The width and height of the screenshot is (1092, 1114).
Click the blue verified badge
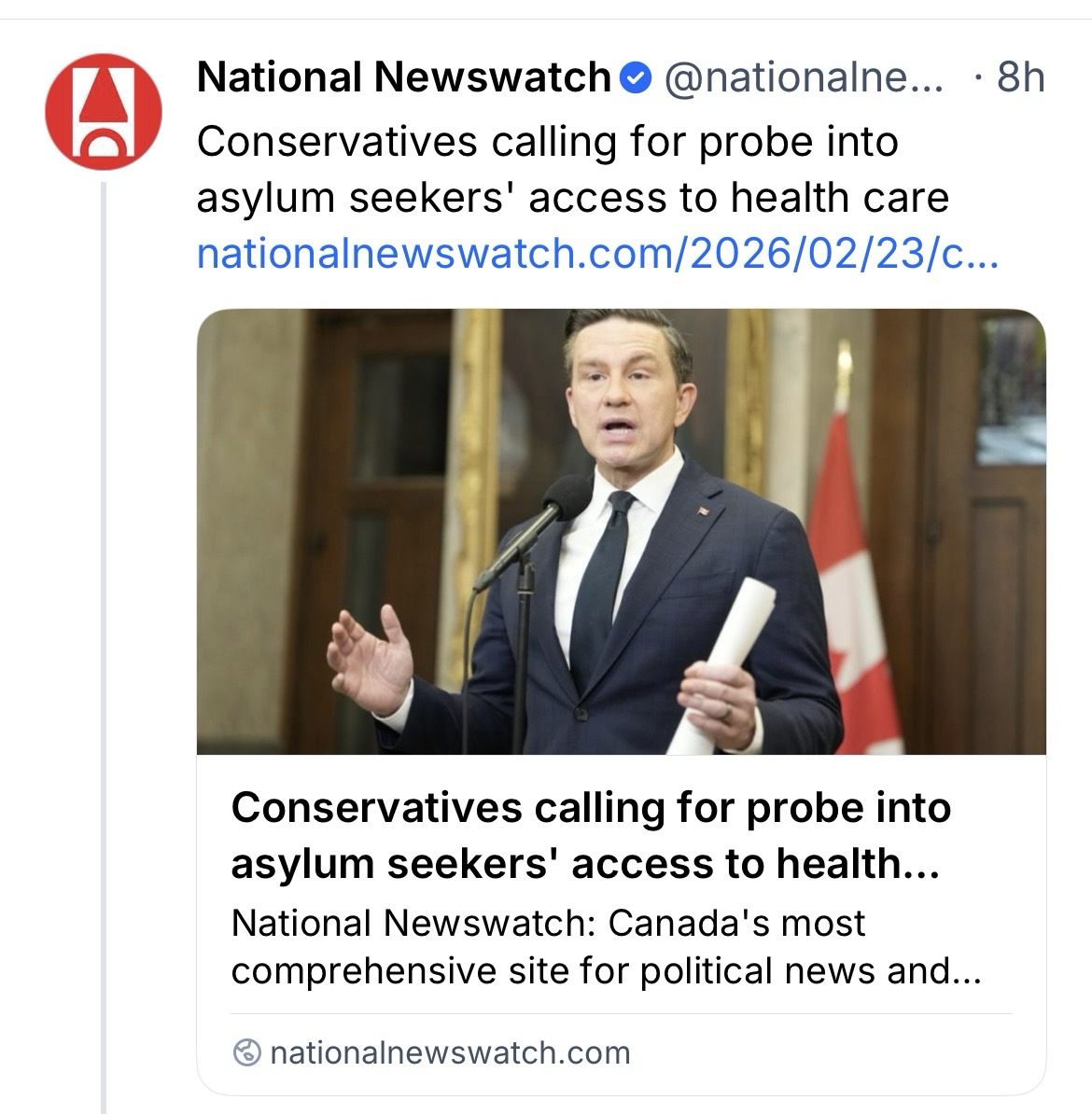pos(636,78)
